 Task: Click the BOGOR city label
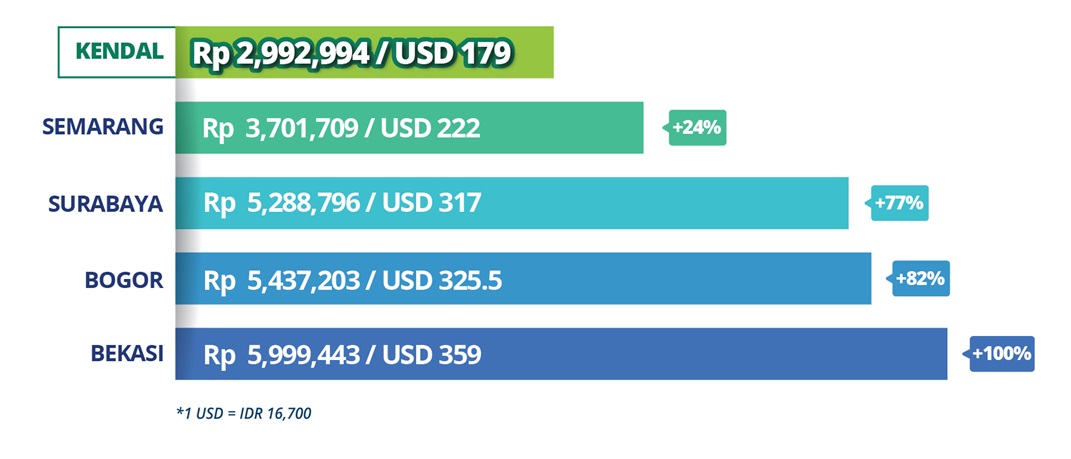[x=123, y=280]
